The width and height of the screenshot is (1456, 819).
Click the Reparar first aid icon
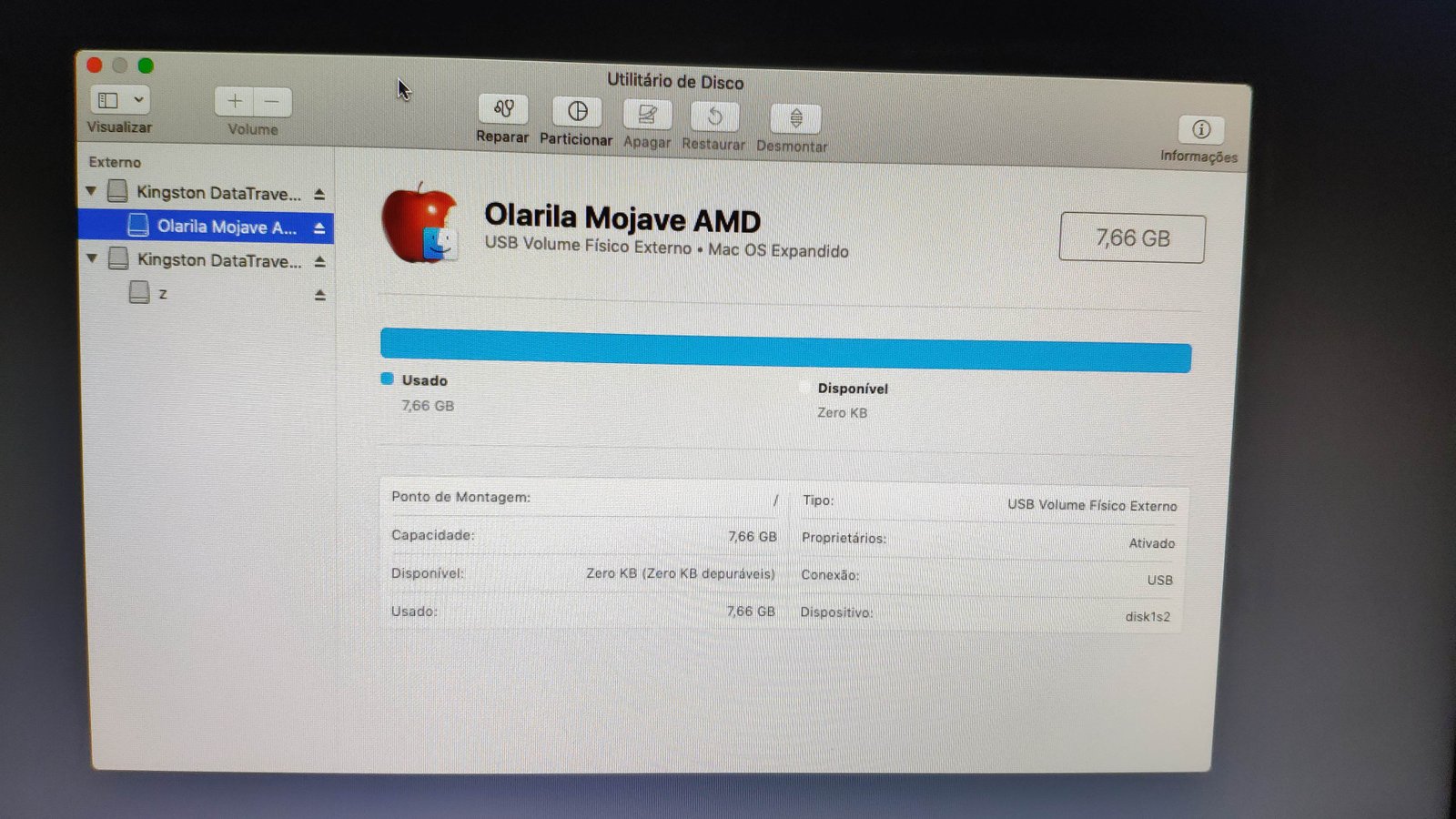pos(502,110)
